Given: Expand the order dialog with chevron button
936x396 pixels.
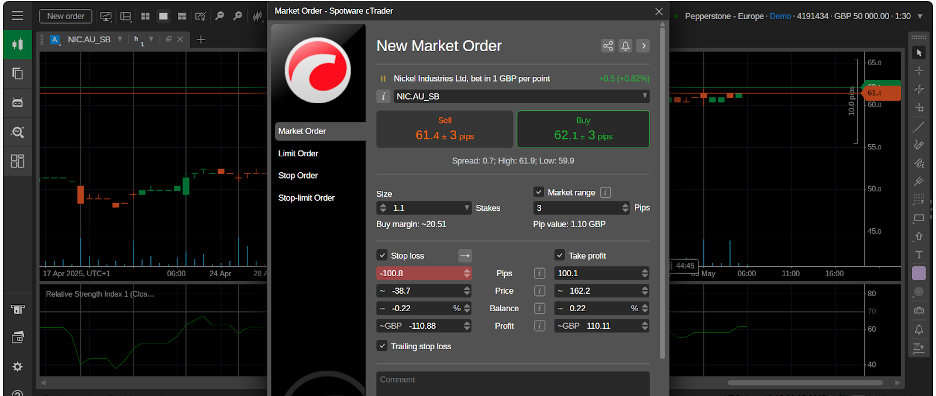Looking at the screenshot, I should point(643,46).
